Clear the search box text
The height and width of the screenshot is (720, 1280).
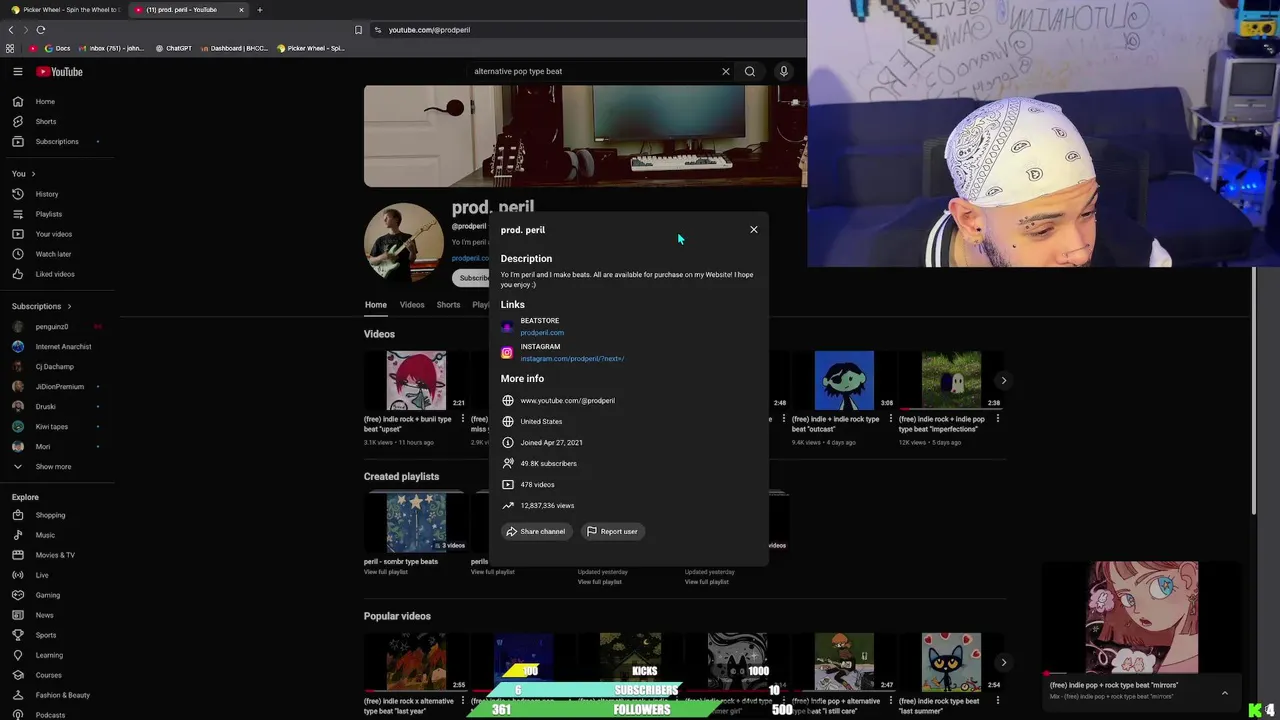[x=726, y=71]
